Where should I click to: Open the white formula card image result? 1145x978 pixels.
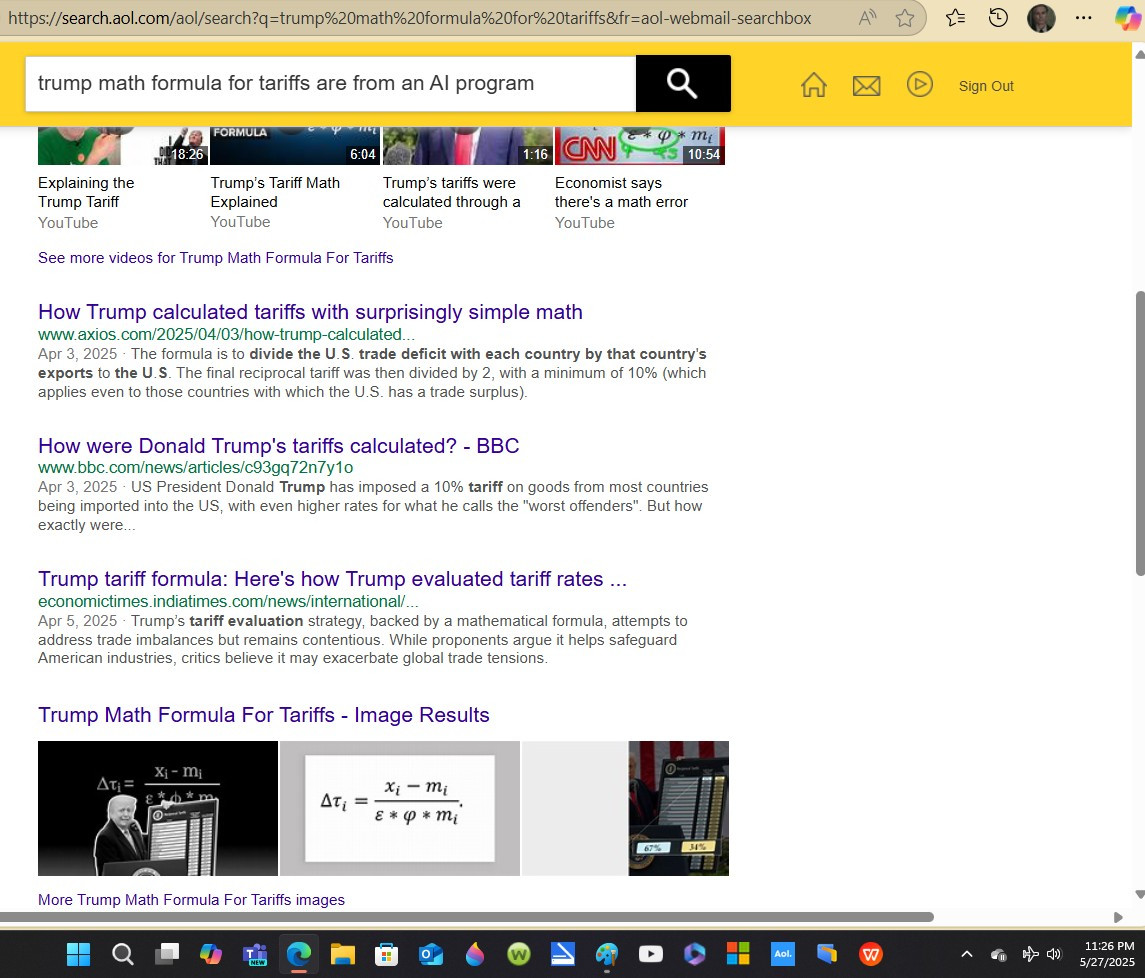[399, 808]
